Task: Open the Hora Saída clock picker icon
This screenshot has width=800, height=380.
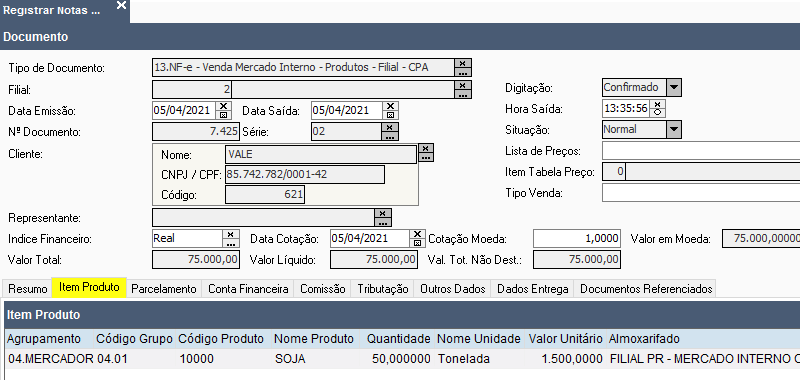Action: click(x=657, y=113)
